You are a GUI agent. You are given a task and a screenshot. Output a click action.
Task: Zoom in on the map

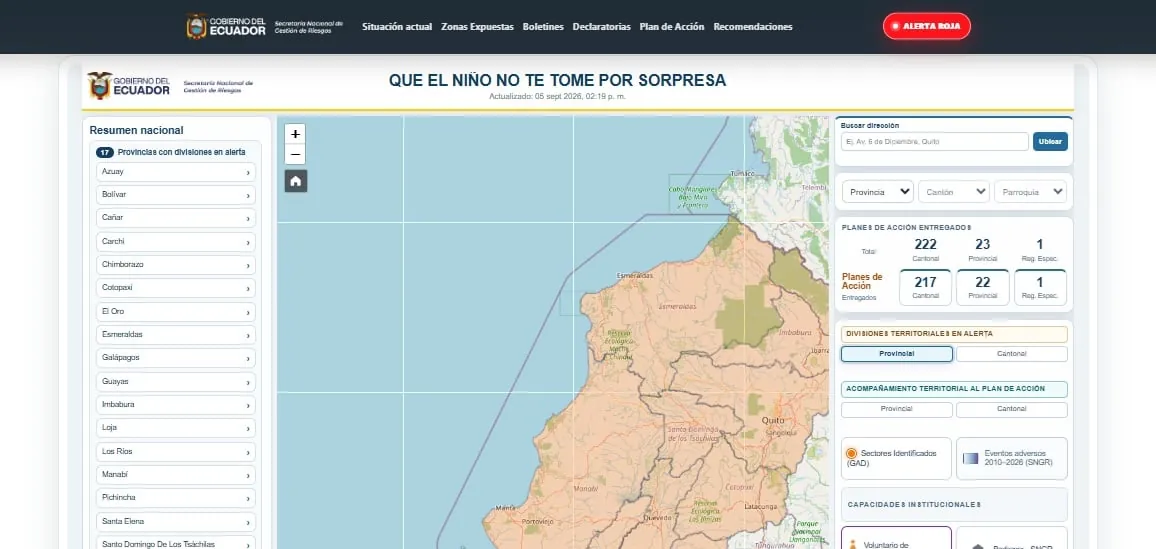pyautogui.click(x=295, y=134)
